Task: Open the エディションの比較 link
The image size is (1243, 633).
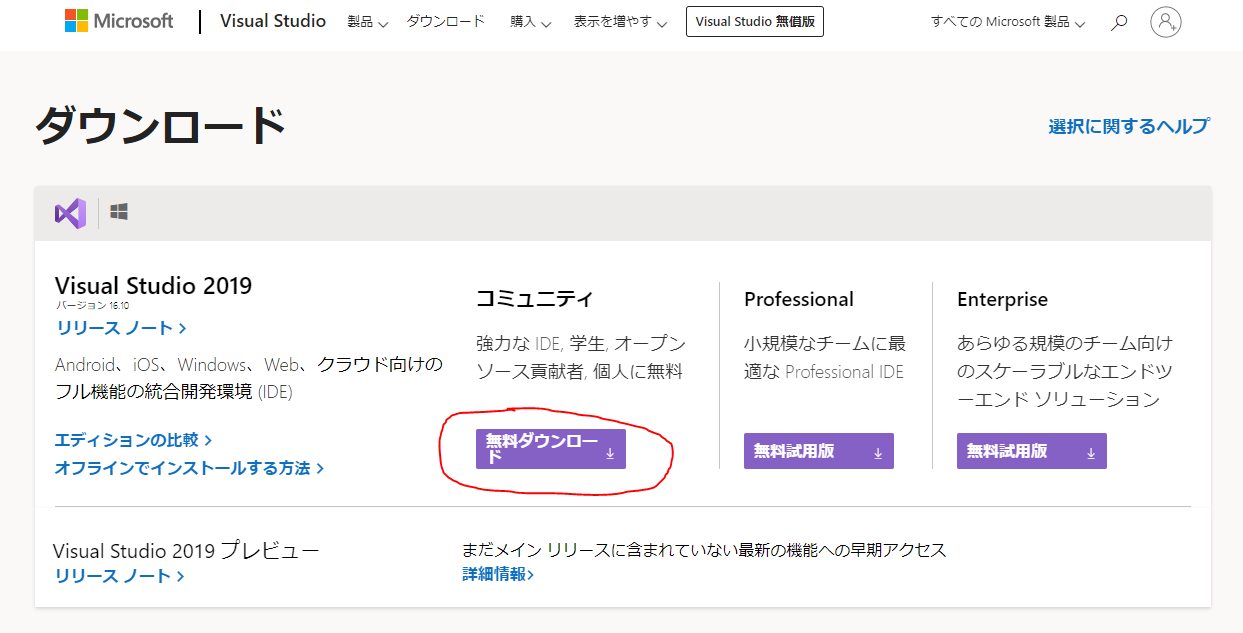Action: (x=133, y=440)
